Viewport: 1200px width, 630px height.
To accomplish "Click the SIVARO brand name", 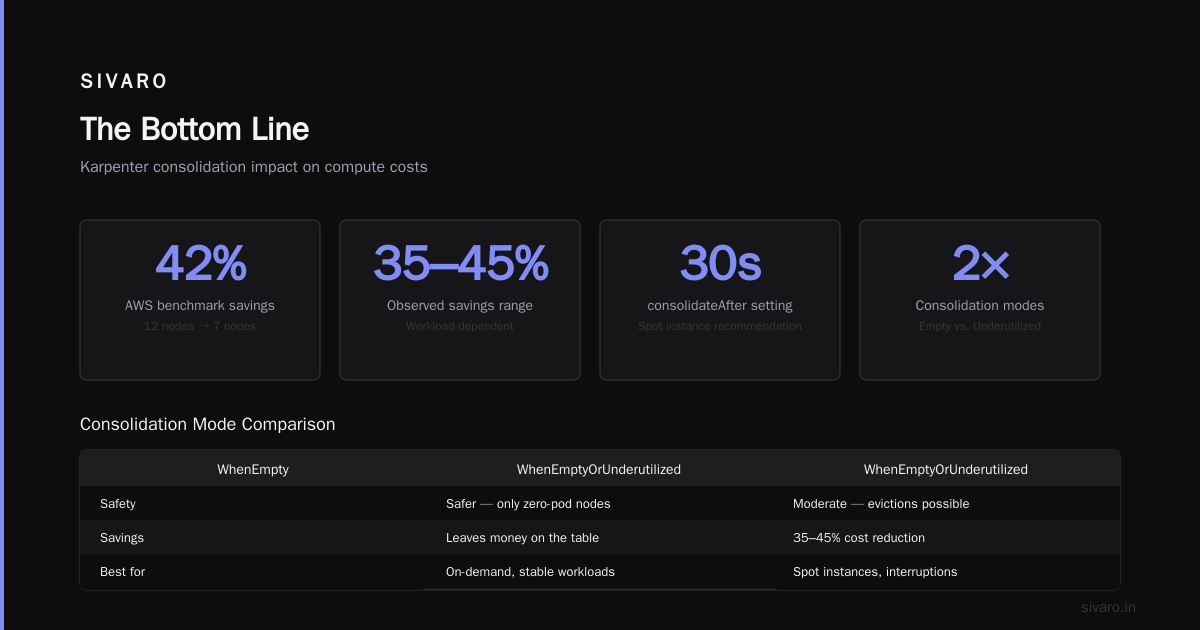I will (x=124, y=82).
